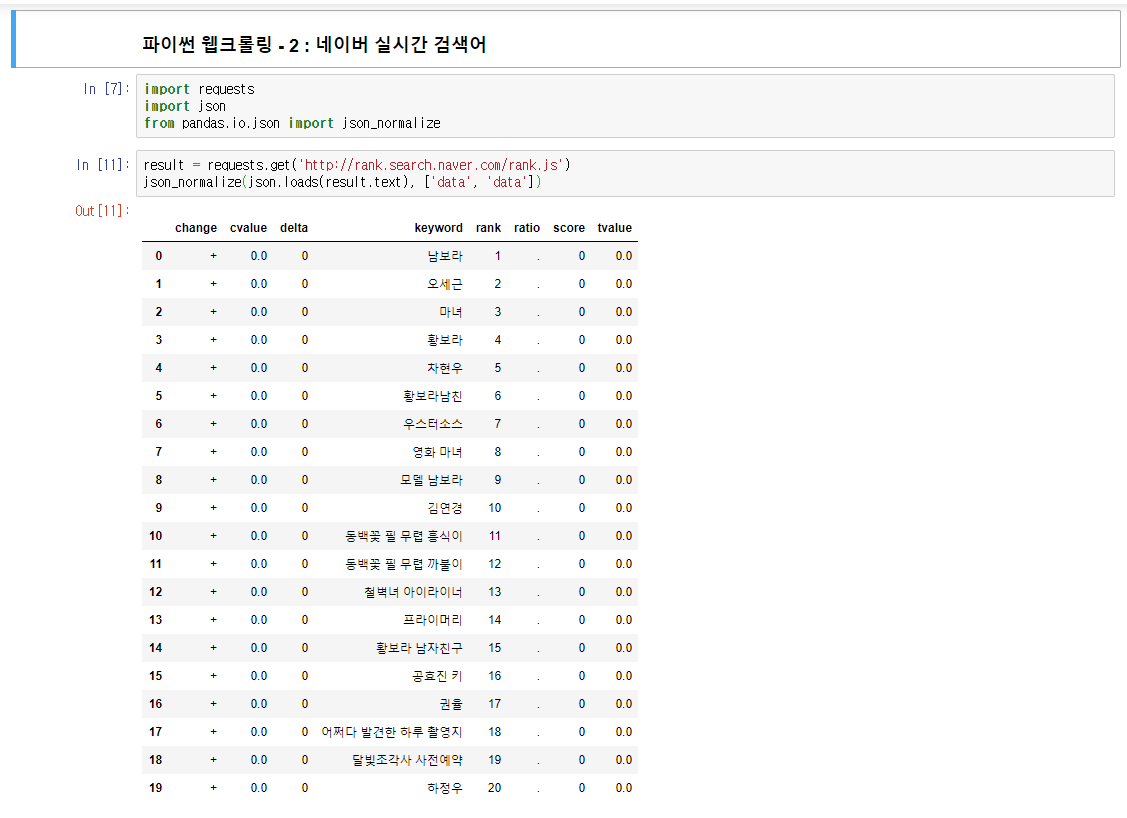Click the keyword cell '달빛조각사 사전예약'
The image size is (1127, 818).
click(x=407, y=760)
